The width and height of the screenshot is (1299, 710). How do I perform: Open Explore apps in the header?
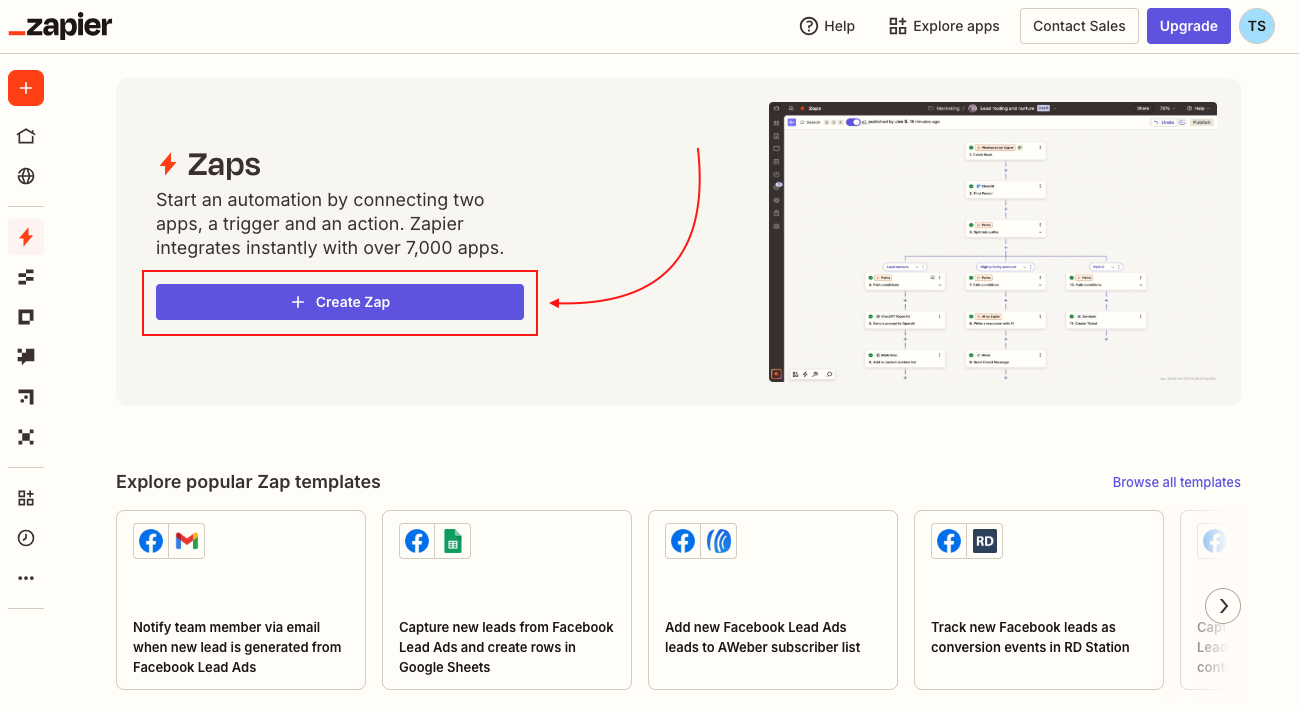tap(944, 26)
